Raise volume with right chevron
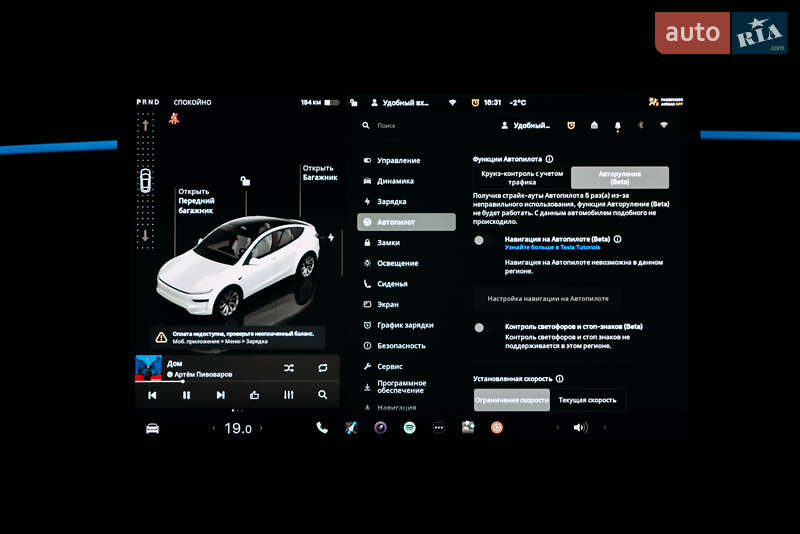The image size is (800, 534). click(605, 427)
